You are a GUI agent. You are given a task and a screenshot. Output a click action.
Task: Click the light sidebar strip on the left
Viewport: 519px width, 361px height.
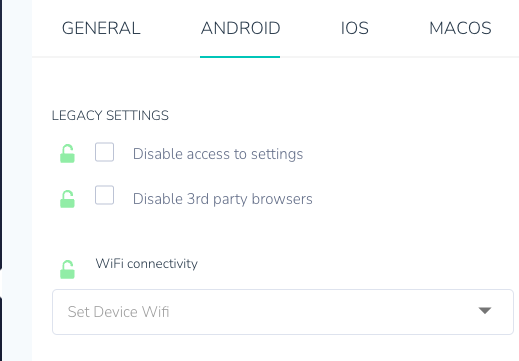point(17,180)
